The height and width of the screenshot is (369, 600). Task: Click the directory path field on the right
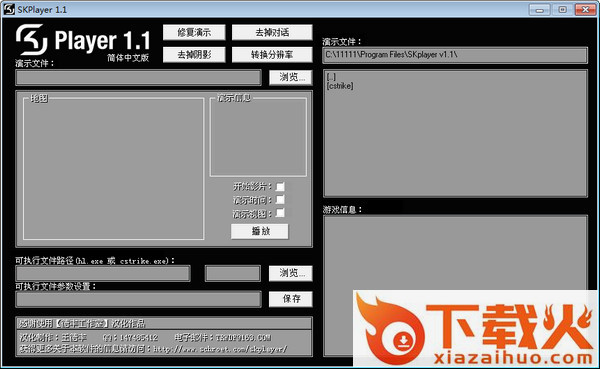[x=455, y=55]
